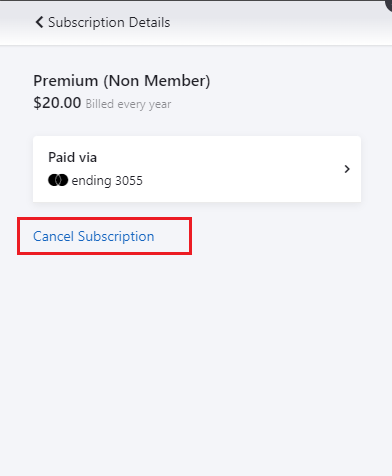Click the Cancel Subscription link
Image resolution: width=392 pixels, height=476 pixels.
pyautogui.click(x=94, y=237)
